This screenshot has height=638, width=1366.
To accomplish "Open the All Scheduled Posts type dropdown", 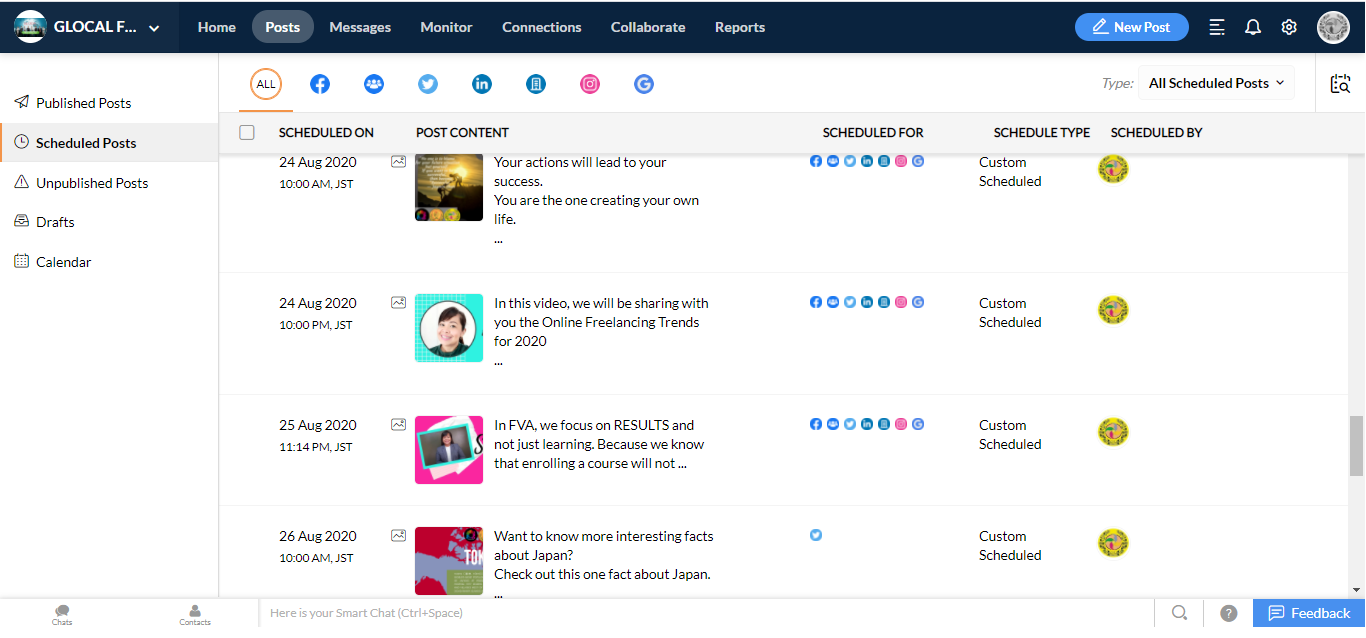I will 1216,83.
